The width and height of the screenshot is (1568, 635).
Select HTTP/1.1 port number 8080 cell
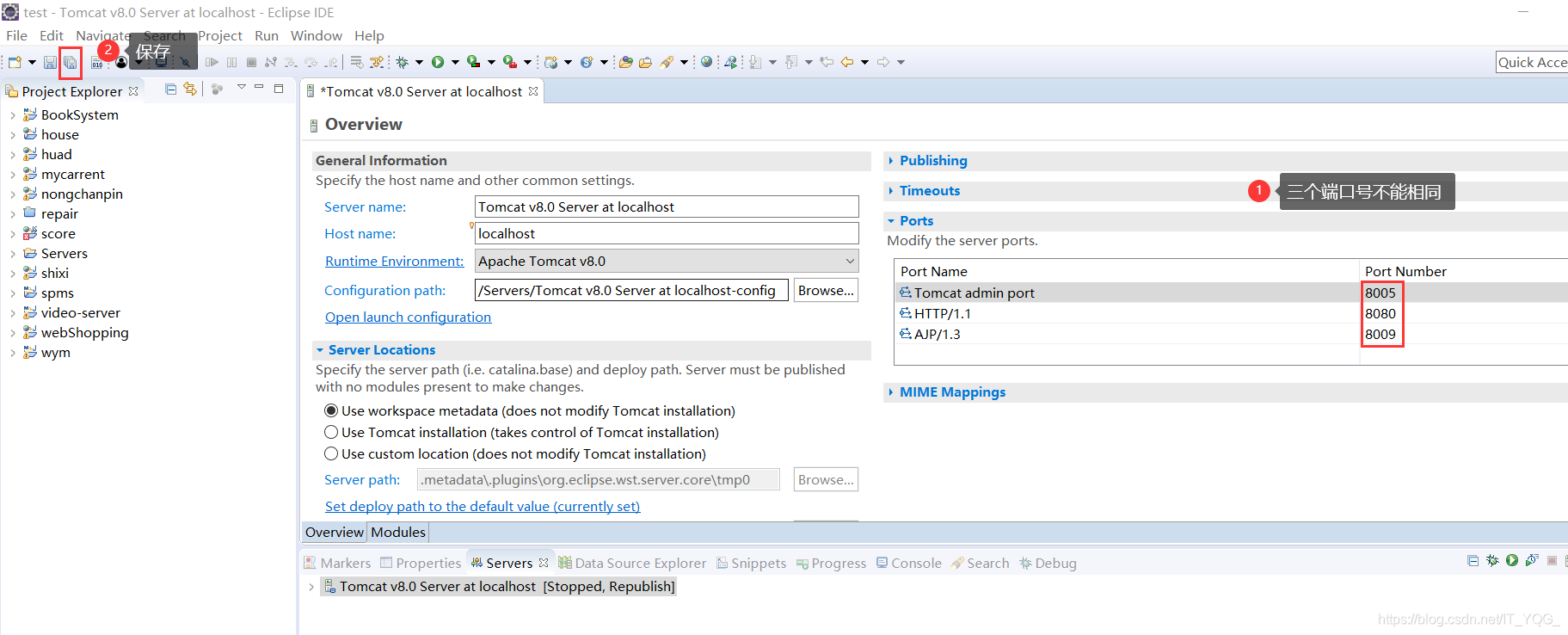pos(1380,313)
